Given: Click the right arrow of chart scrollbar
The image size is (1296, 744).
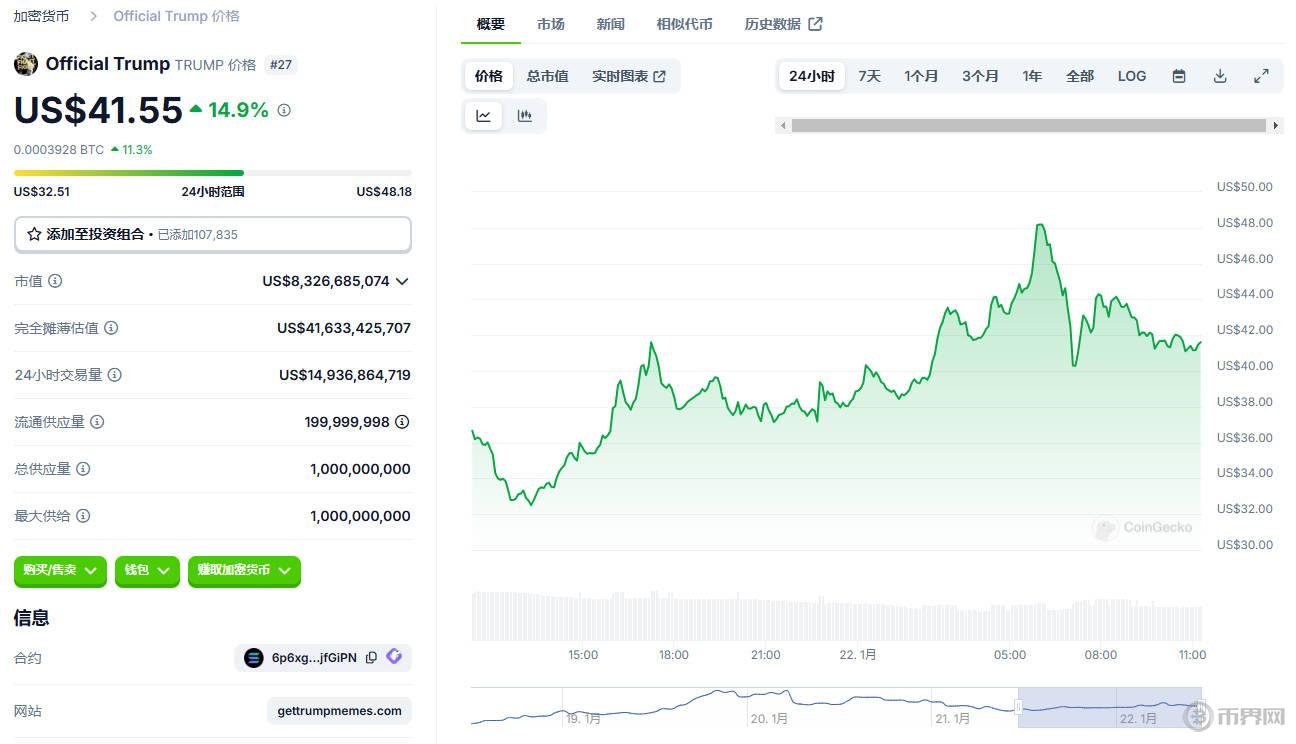Looking at the screenshot, I should [1275, 126].
